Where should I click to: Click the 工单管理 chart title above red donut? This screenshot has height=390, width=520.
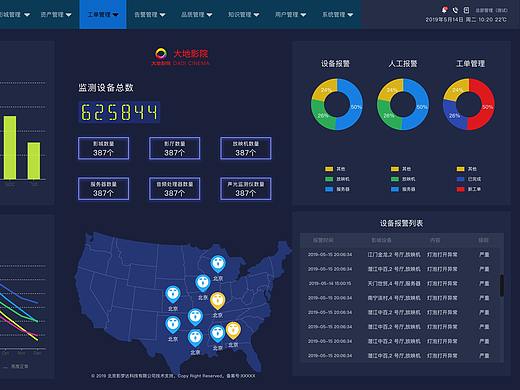[470, 63]
